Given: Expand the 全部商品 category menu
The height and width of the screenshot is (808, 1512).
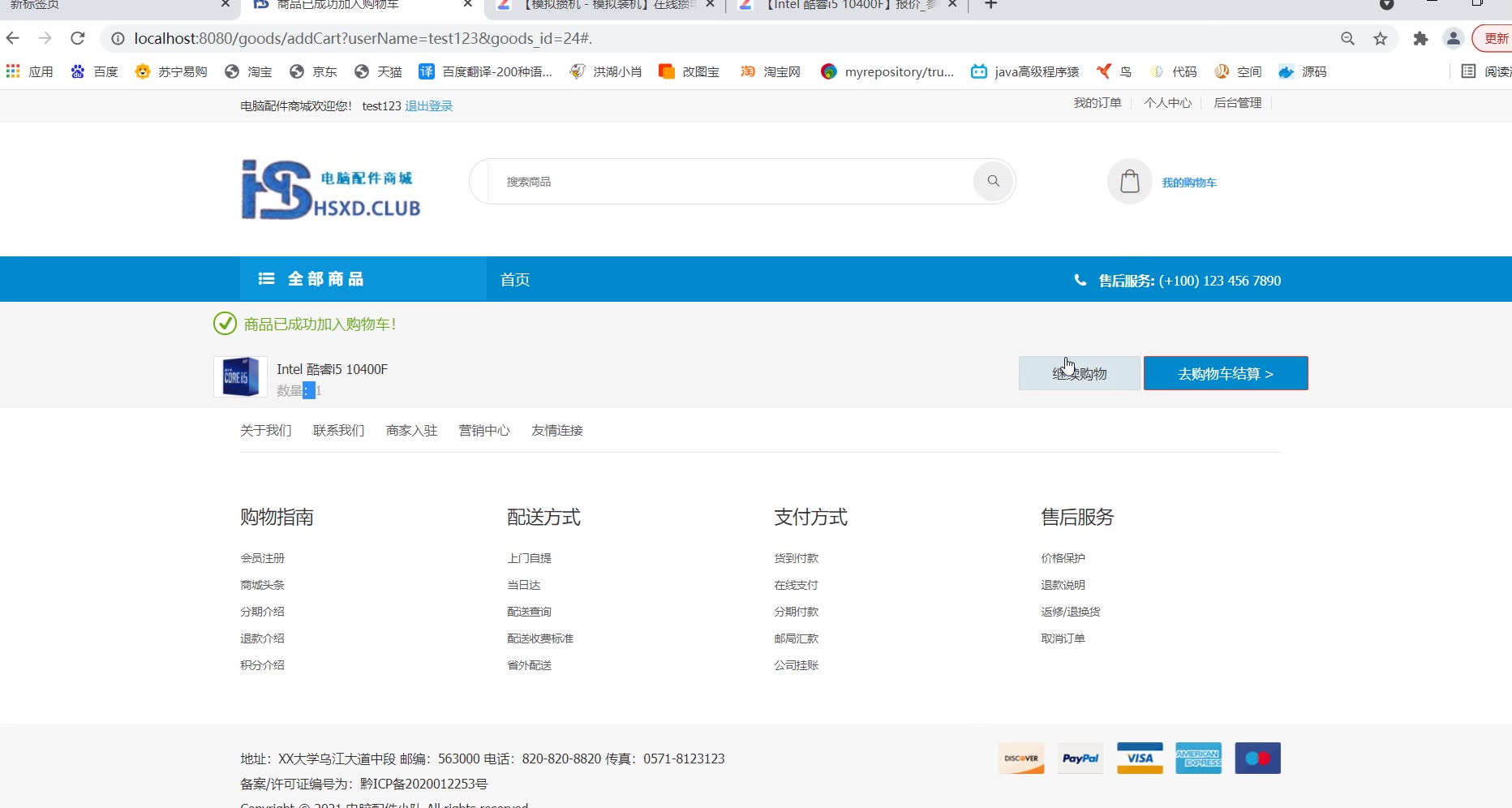Looking at the screenshot, I should pos(363,279).
